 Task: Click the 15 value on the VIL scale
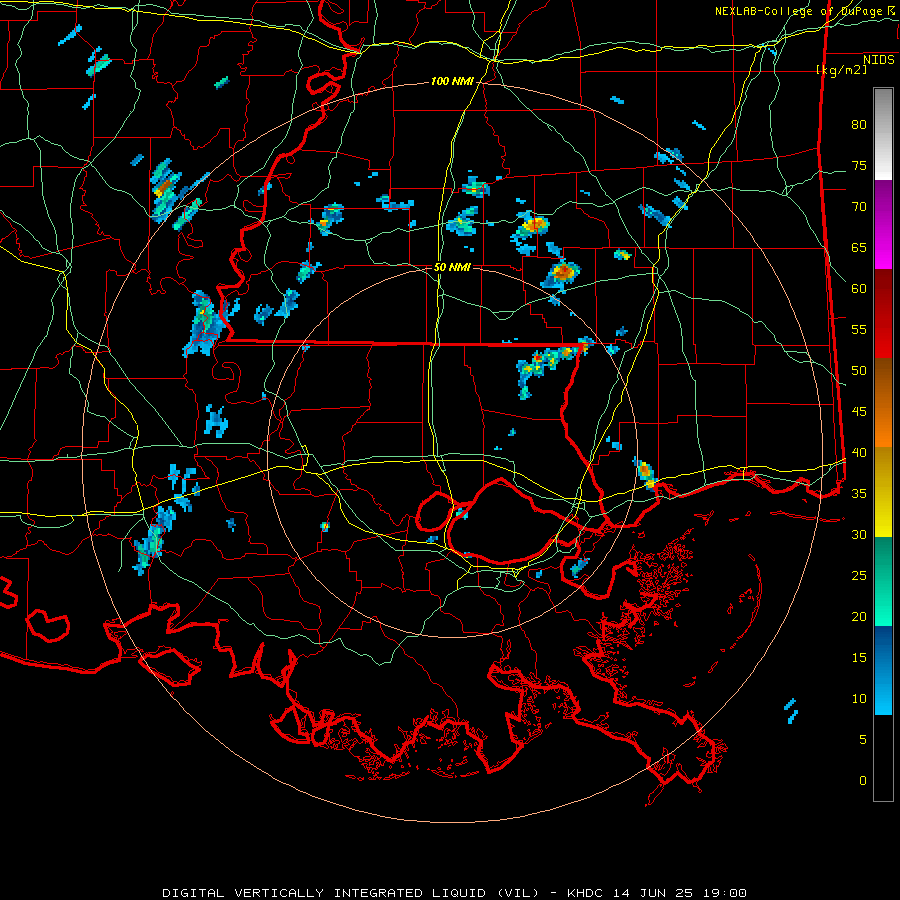(859, 658)
